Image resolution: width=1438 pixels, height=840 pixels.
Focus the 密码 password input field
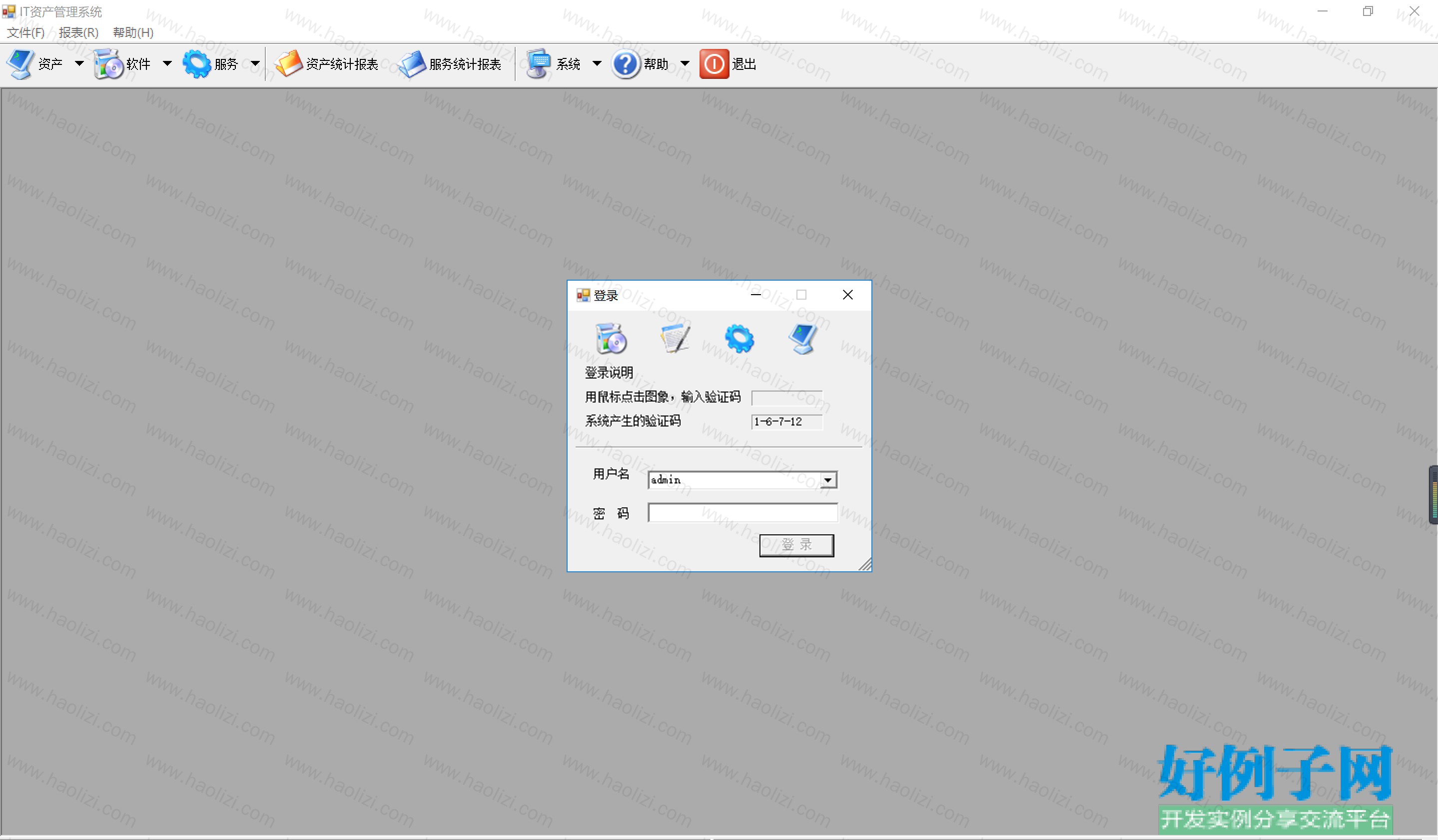click(742, 513)
